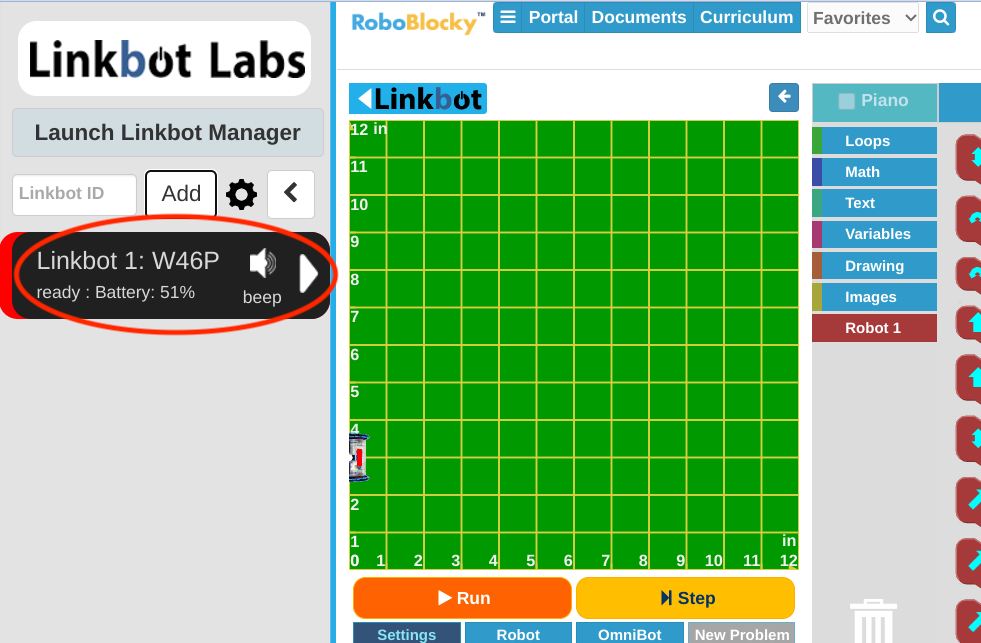Click the yellow Step button
The height and width of the screenshot is (643, 981).
[686, 598]
